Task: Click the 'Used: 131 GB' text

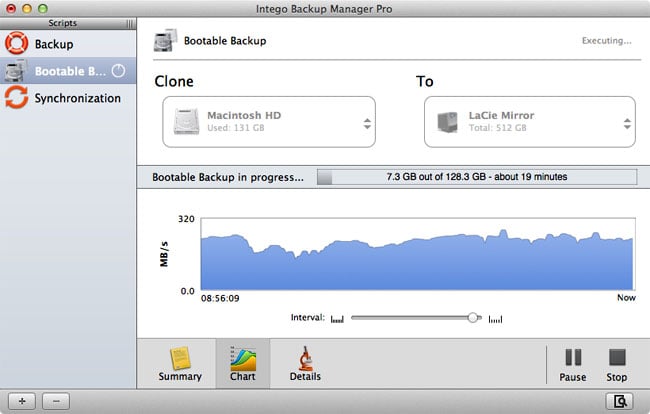Action: tap(236, 128)
